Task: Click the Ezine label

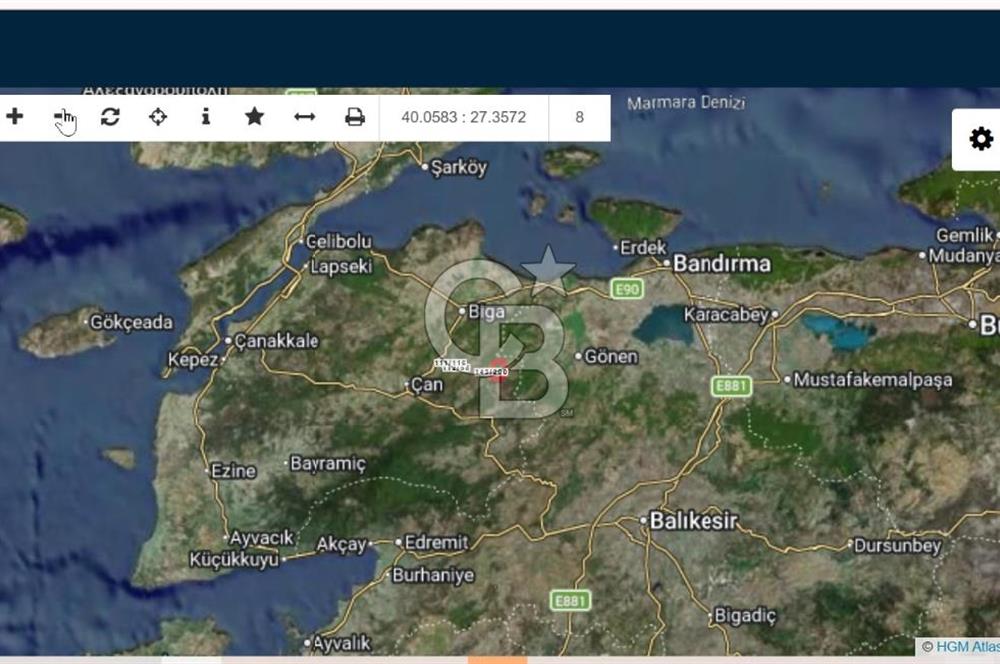Action: 233,471
